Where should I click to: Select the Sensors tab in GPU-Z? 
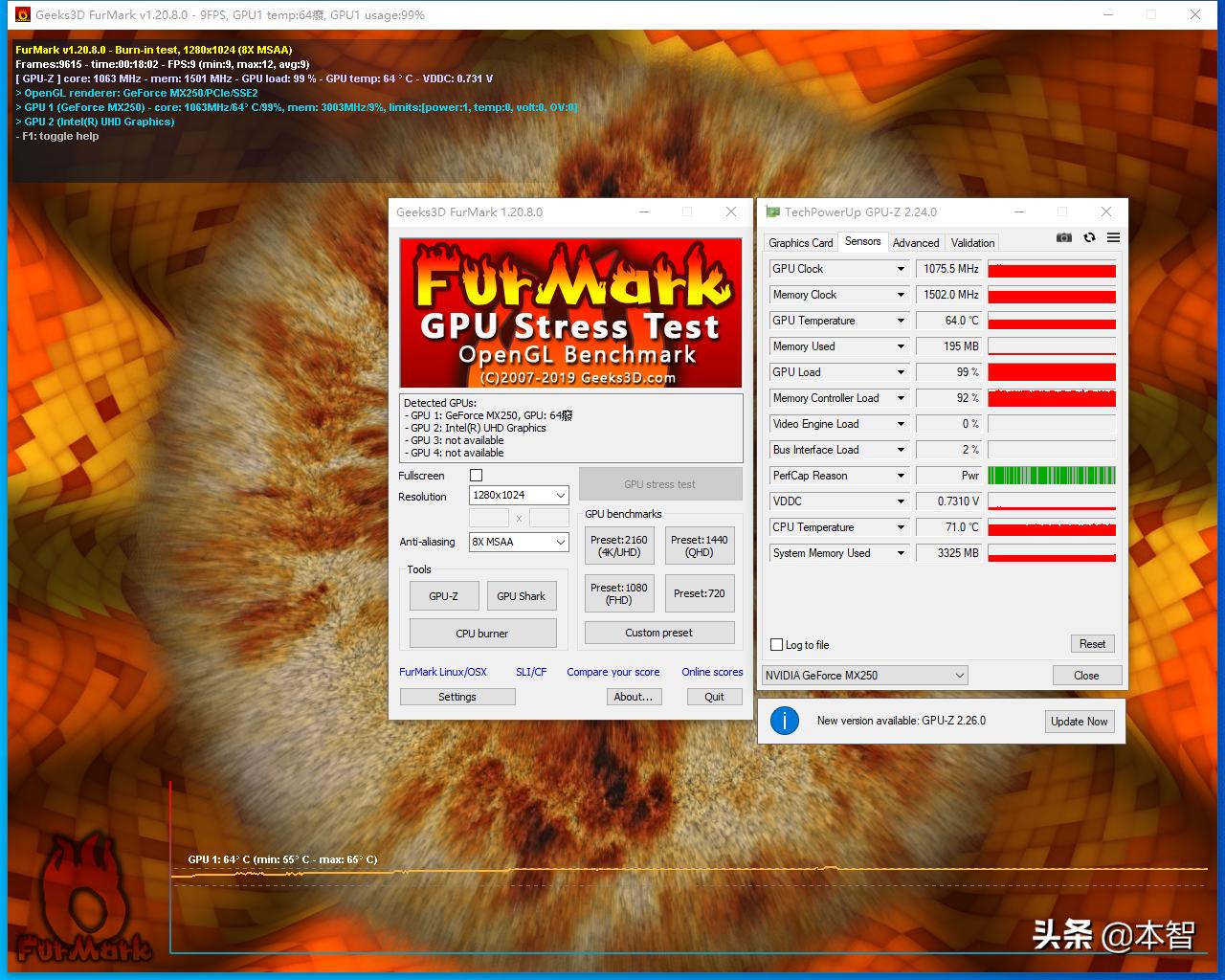863,242
